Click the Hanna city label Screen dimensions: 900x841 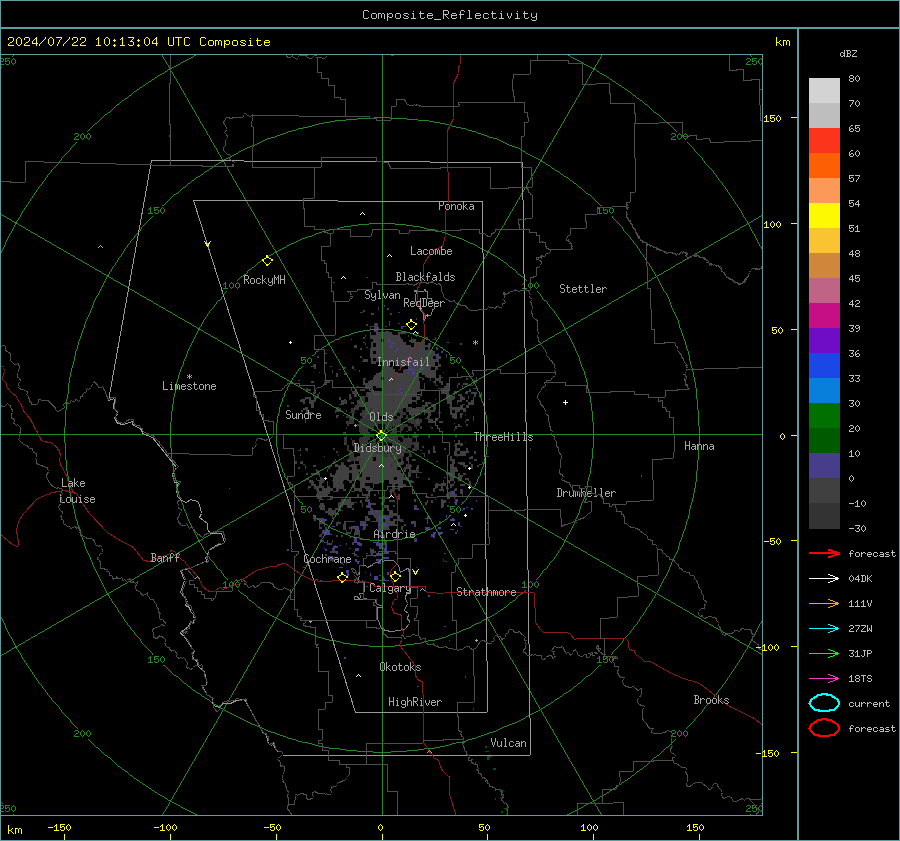[x=699, y=446]
